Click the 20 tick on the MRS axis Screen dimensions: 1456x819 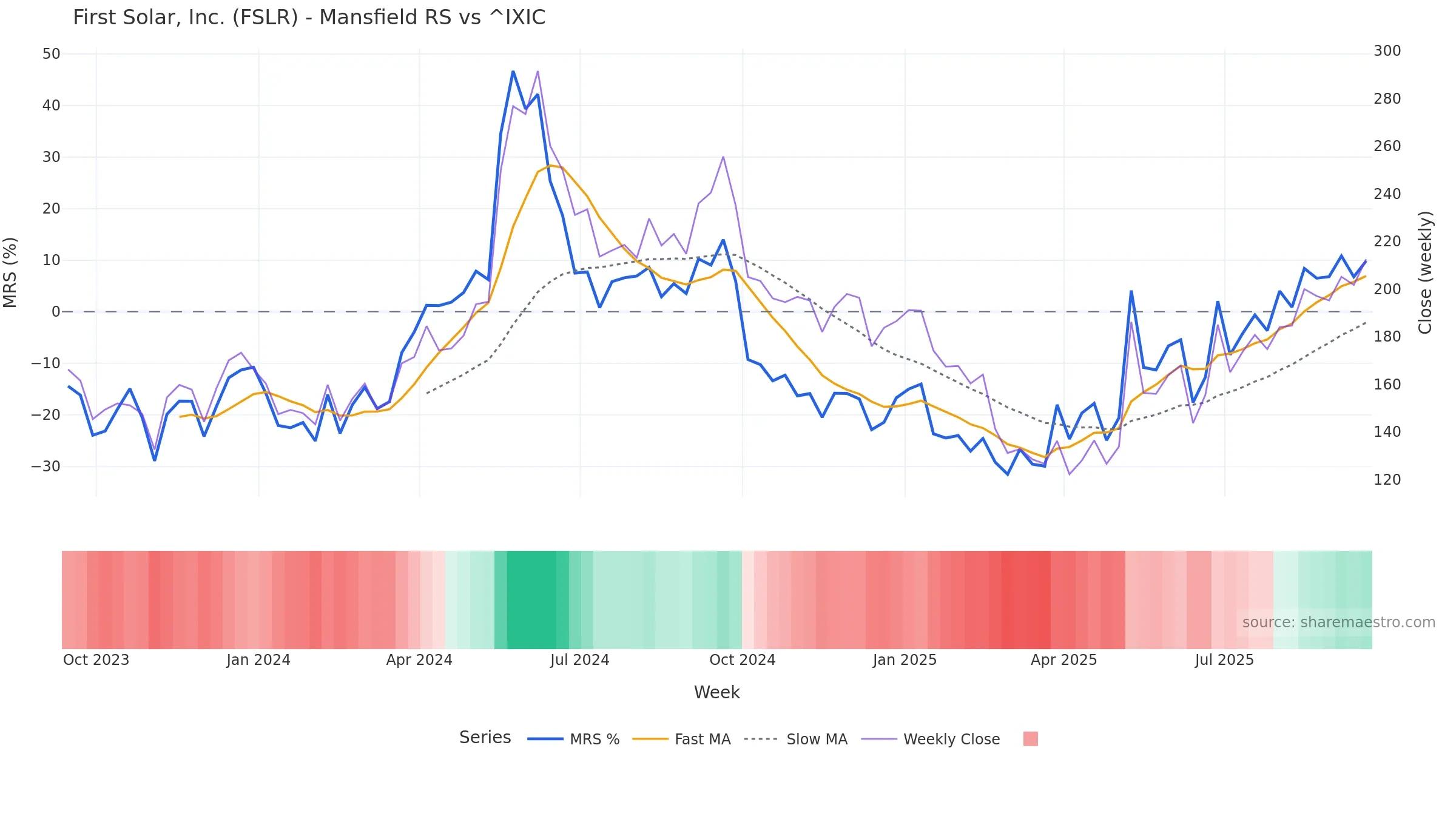[51, 209]
